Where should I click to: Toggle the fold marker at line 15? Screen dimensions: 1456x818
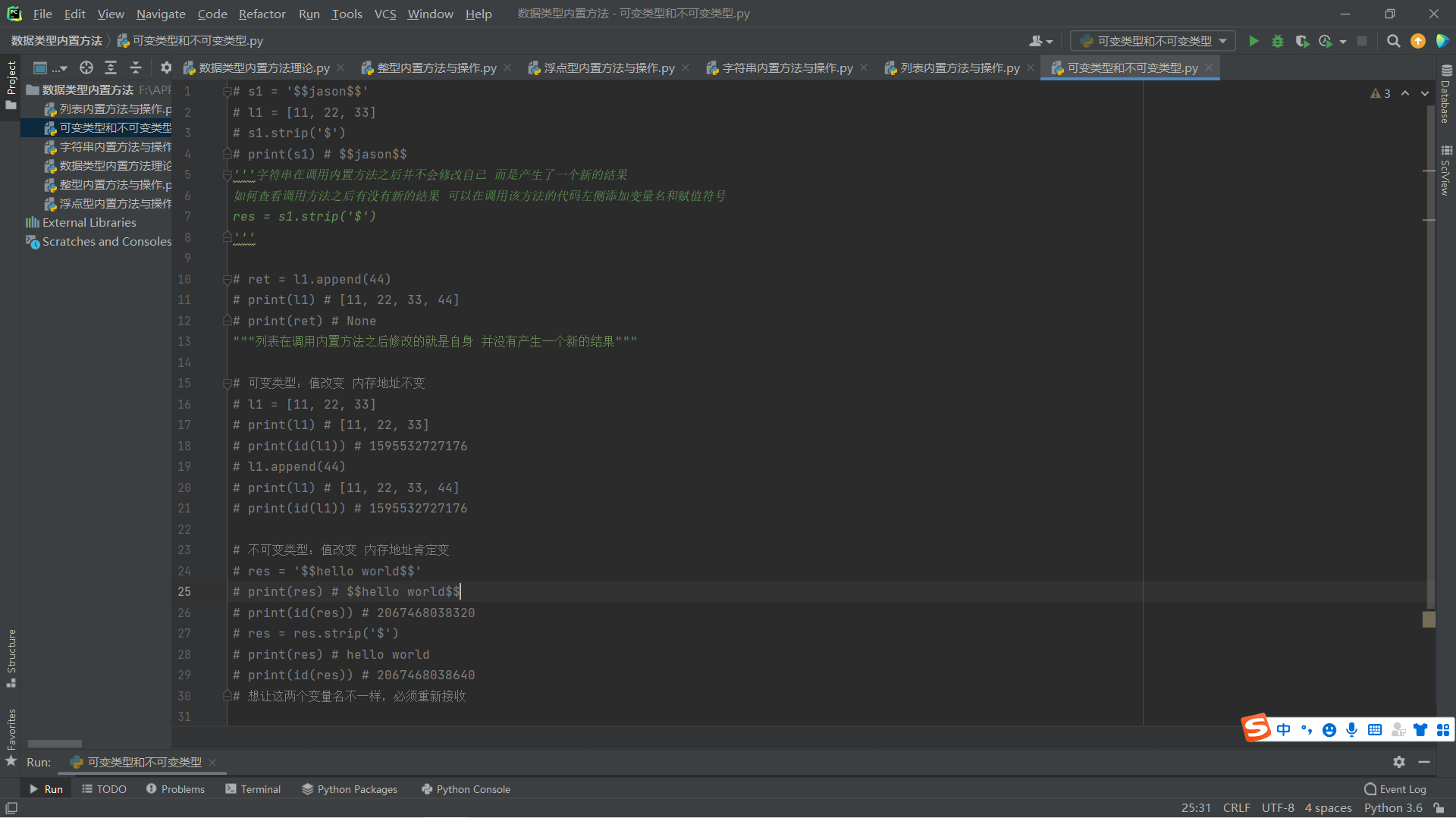[x=227, y=384]
